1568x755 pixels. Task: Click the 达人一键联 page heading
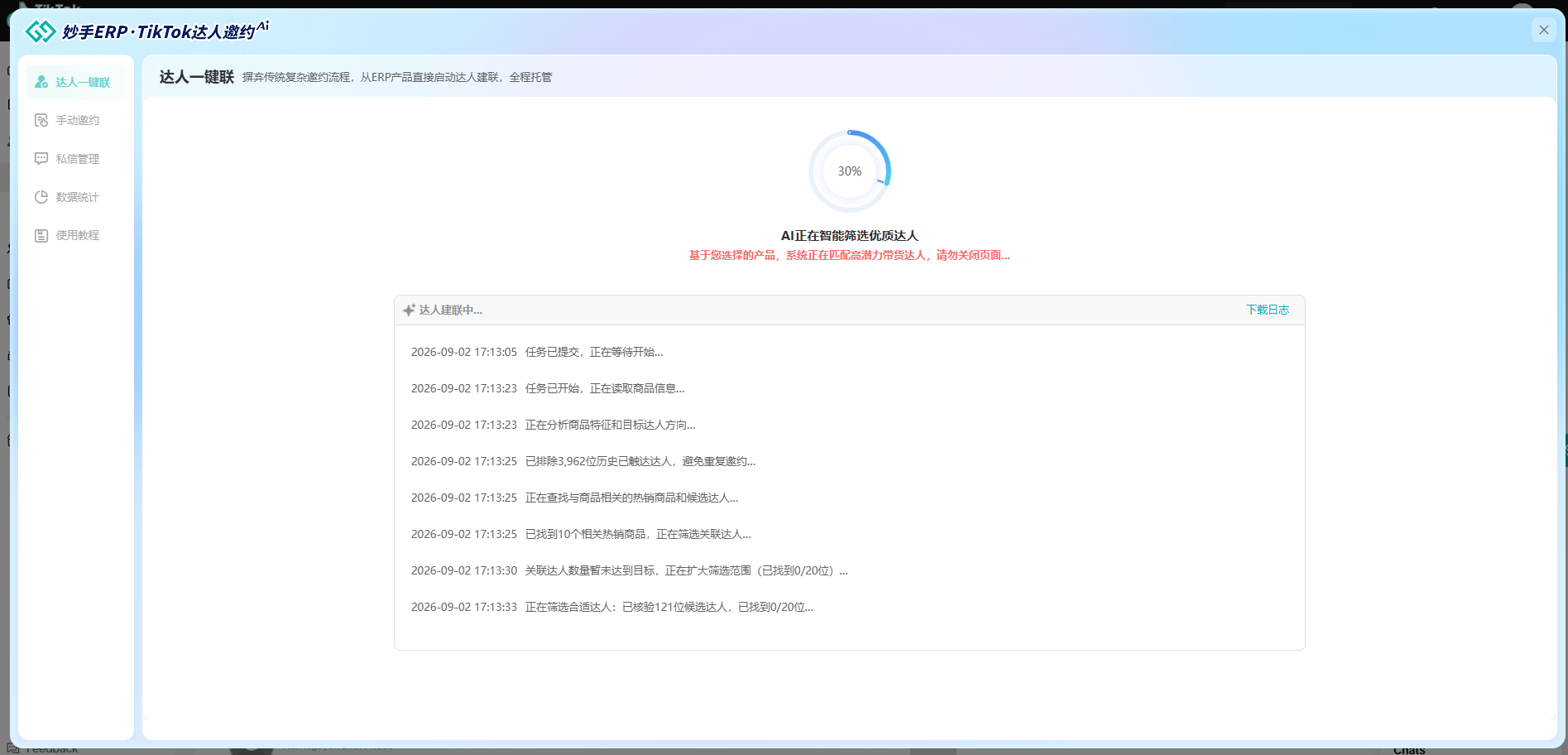click(197, 77)
